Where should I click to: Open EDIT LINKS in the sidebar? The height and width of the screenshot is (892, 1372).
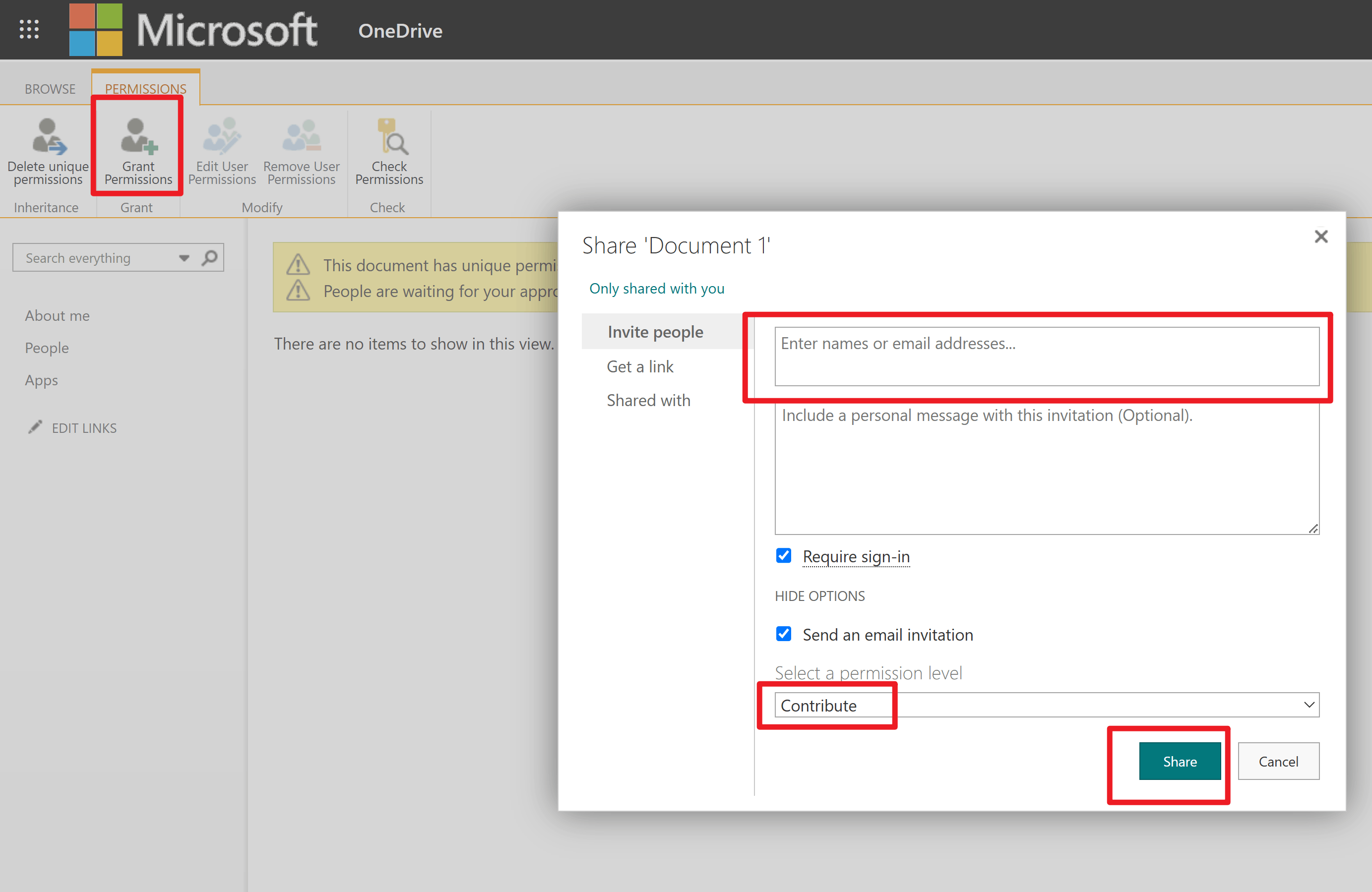(84, 427)
